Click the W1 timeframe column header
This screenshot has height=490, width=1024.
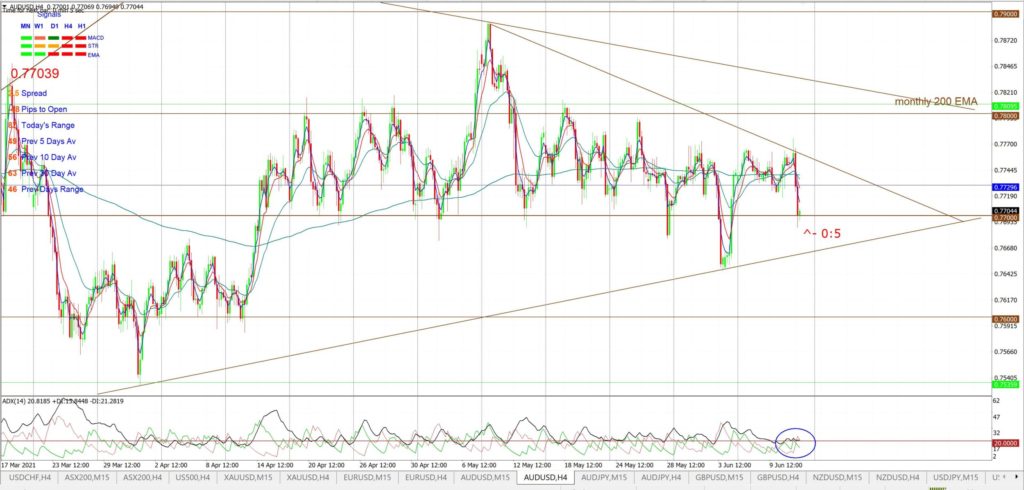40,25
